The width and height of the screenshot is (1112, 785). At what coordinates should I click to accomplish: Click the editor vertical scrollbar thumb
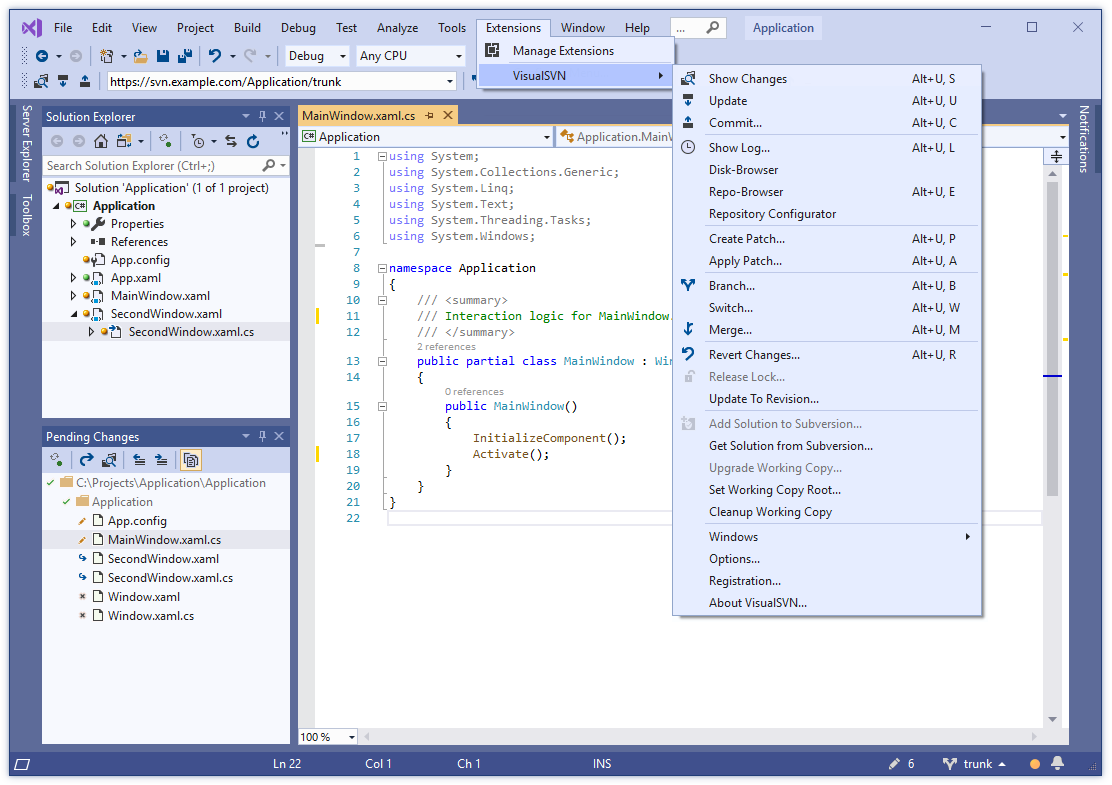click(1052, 339)
